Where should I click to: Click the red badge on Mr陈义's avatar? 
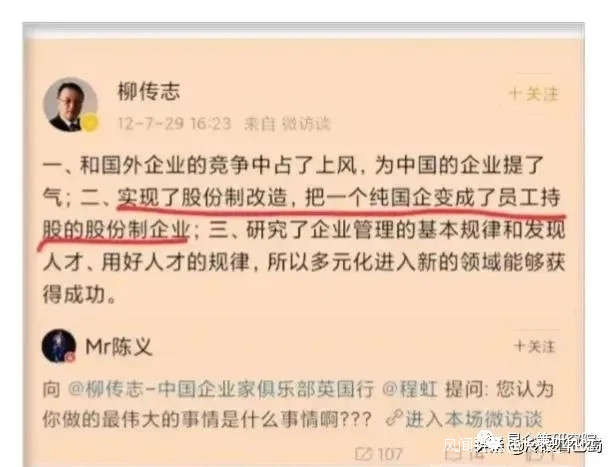(70, 357)
